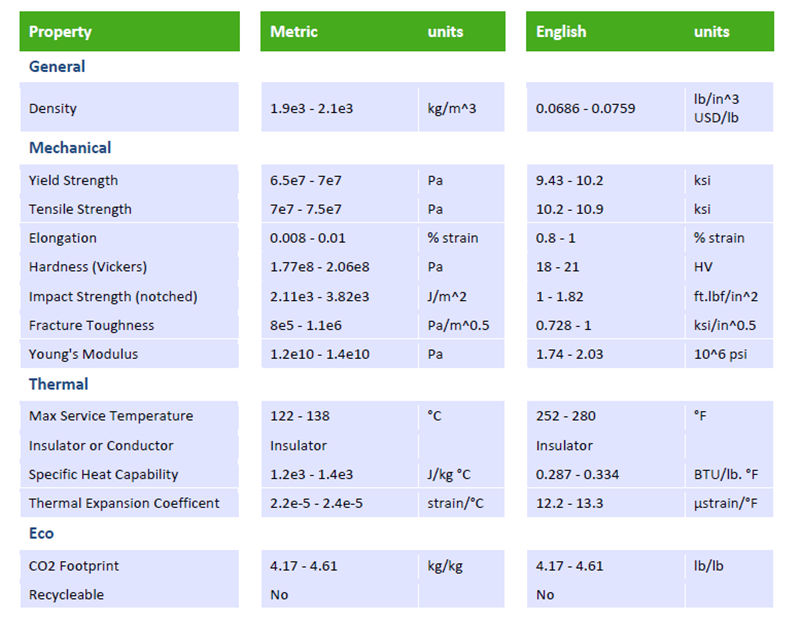
Task: Click Tensile Strength metric value 7e7 - 7.5e7
Action: [x=306, y=209]
